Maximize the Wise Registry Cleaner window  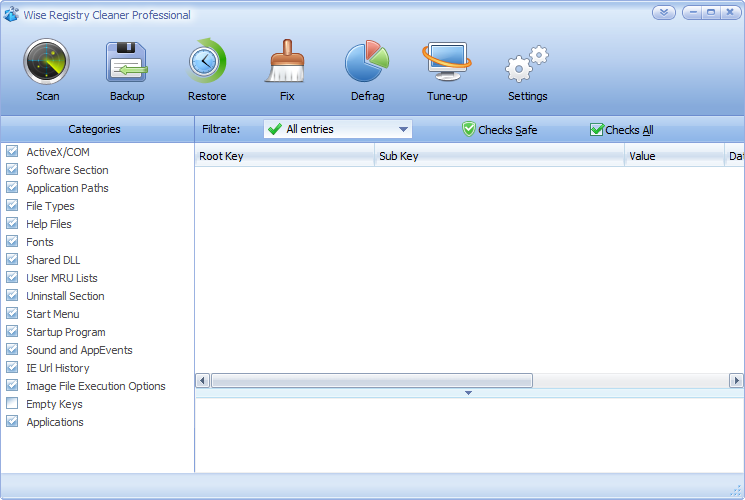pos(711,12)
